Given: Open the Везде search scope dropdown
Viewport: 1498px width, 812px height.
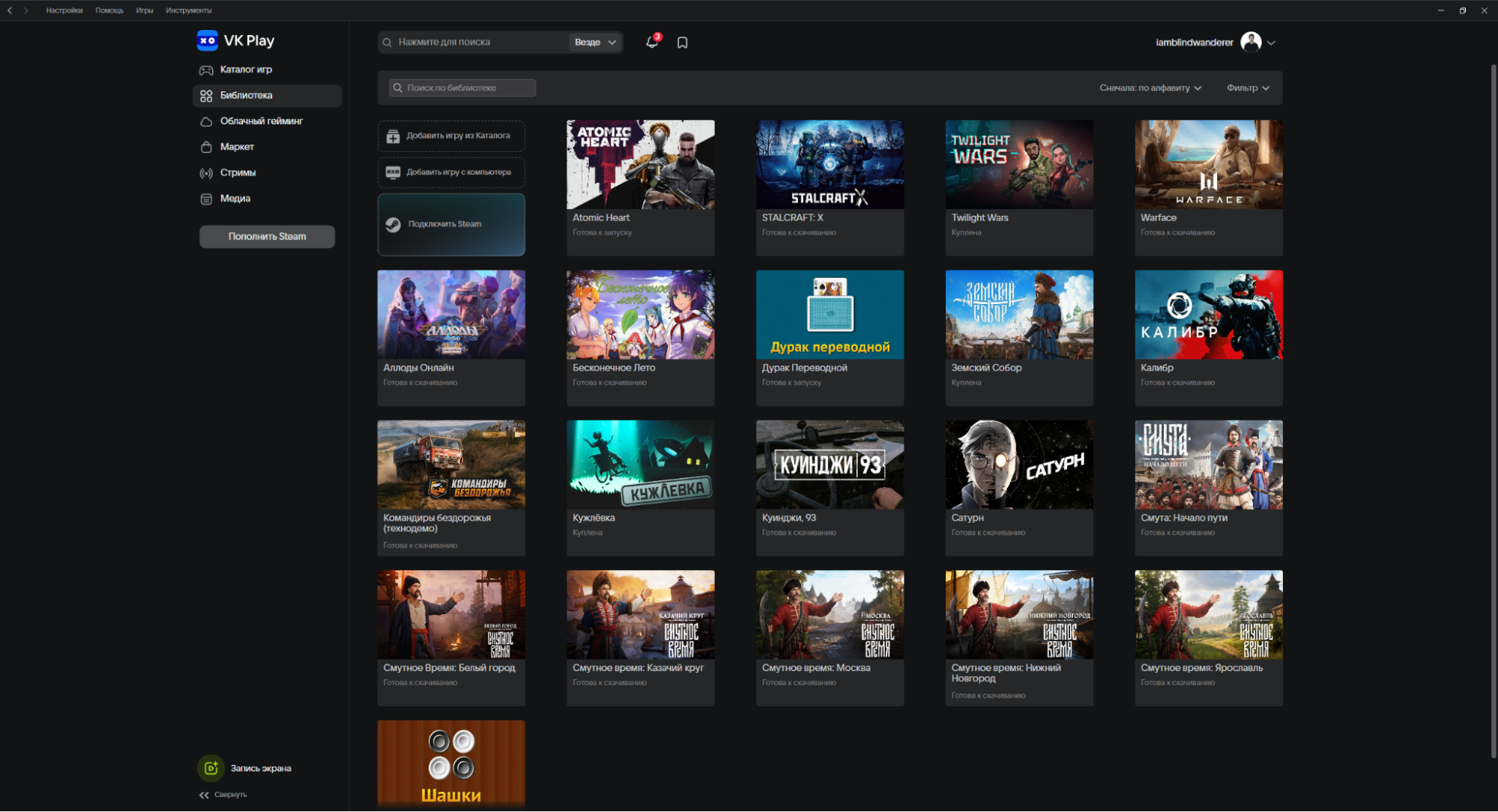Looking at the screenshot, I should [x=595, y=42].
